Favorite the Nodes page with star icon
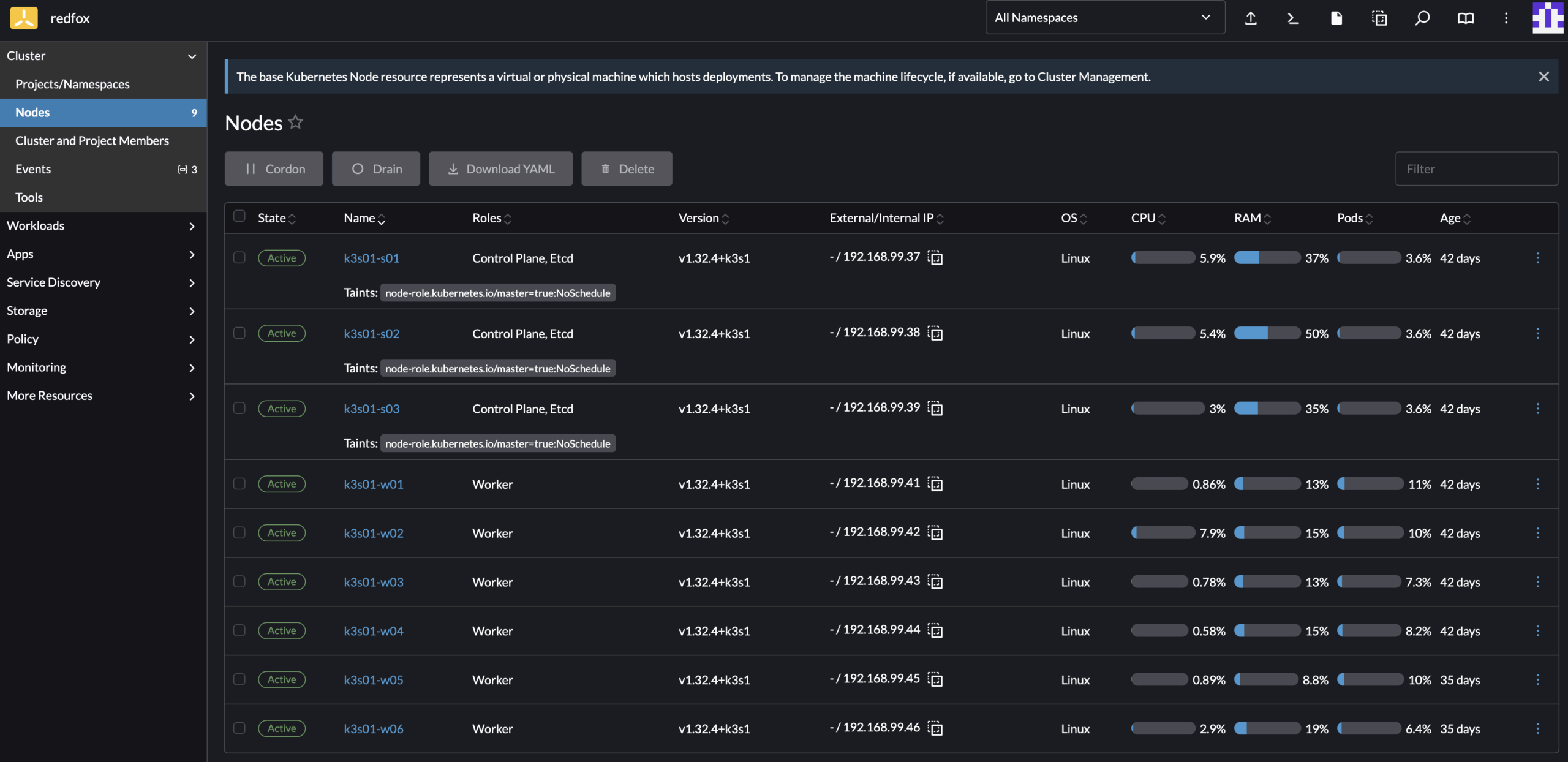Viewport: 1568px width, 762px height. click(295, 122)
